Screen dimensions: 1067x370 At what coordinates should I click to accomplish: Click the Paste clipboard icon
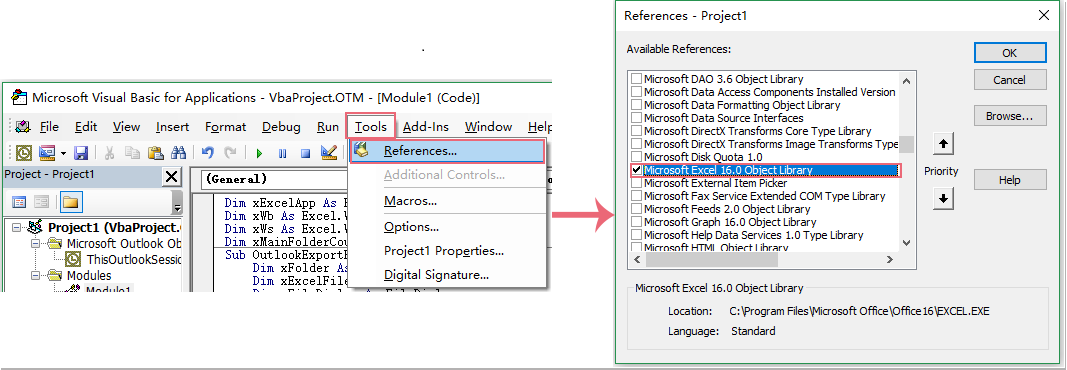pos(156,153)
